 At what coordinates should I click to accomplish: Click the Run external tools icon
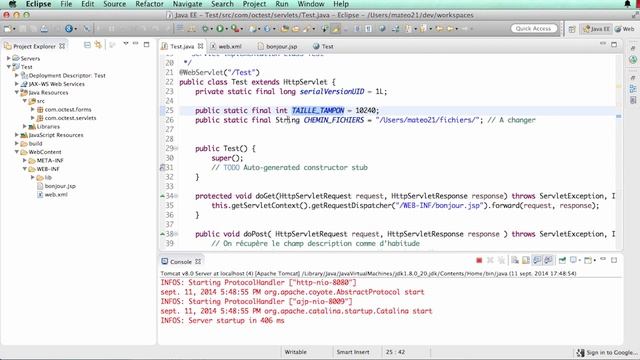(x=235, y=29)
